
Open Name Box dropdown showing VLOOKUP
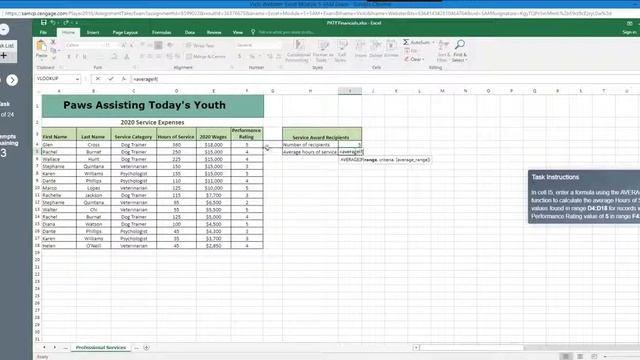(78, 79)
